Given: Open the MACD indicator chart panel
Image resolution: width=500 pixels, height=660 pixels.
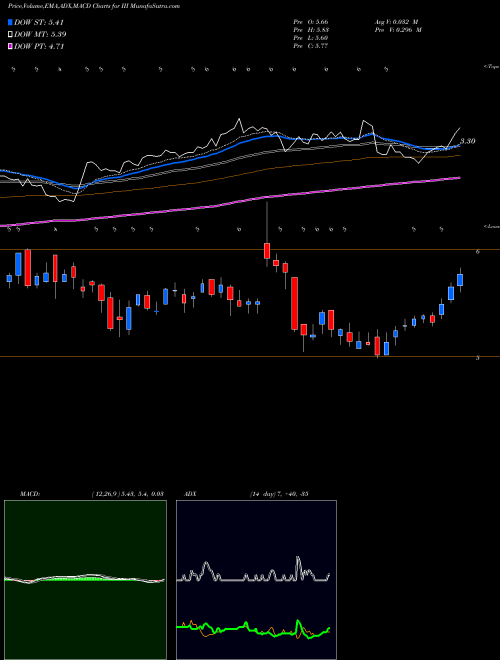Looking at the screenshot, I should pyautogui.click(x=85, y=580).
